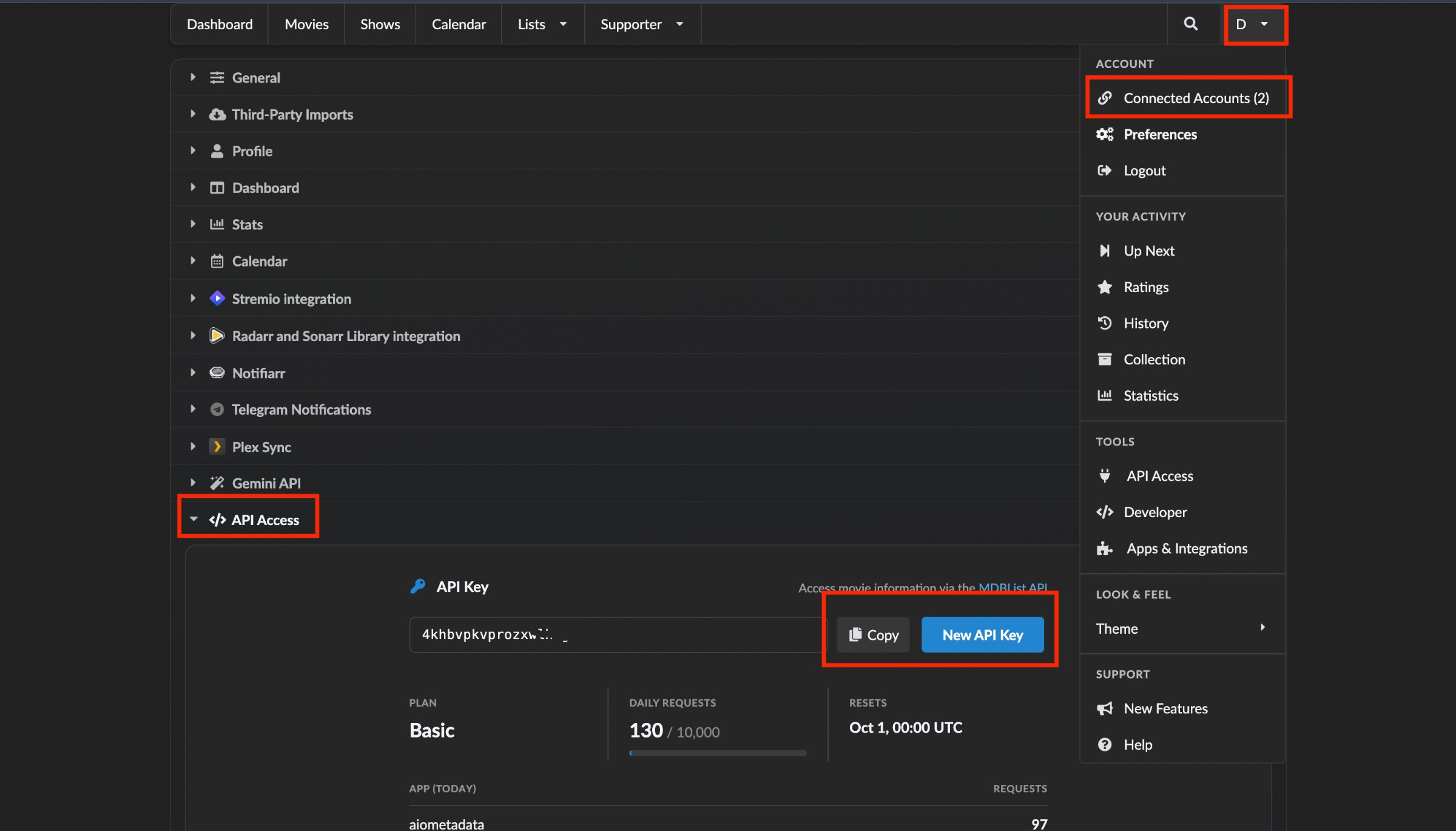Click the API Access plug icon in menu

click(1105, 476)
